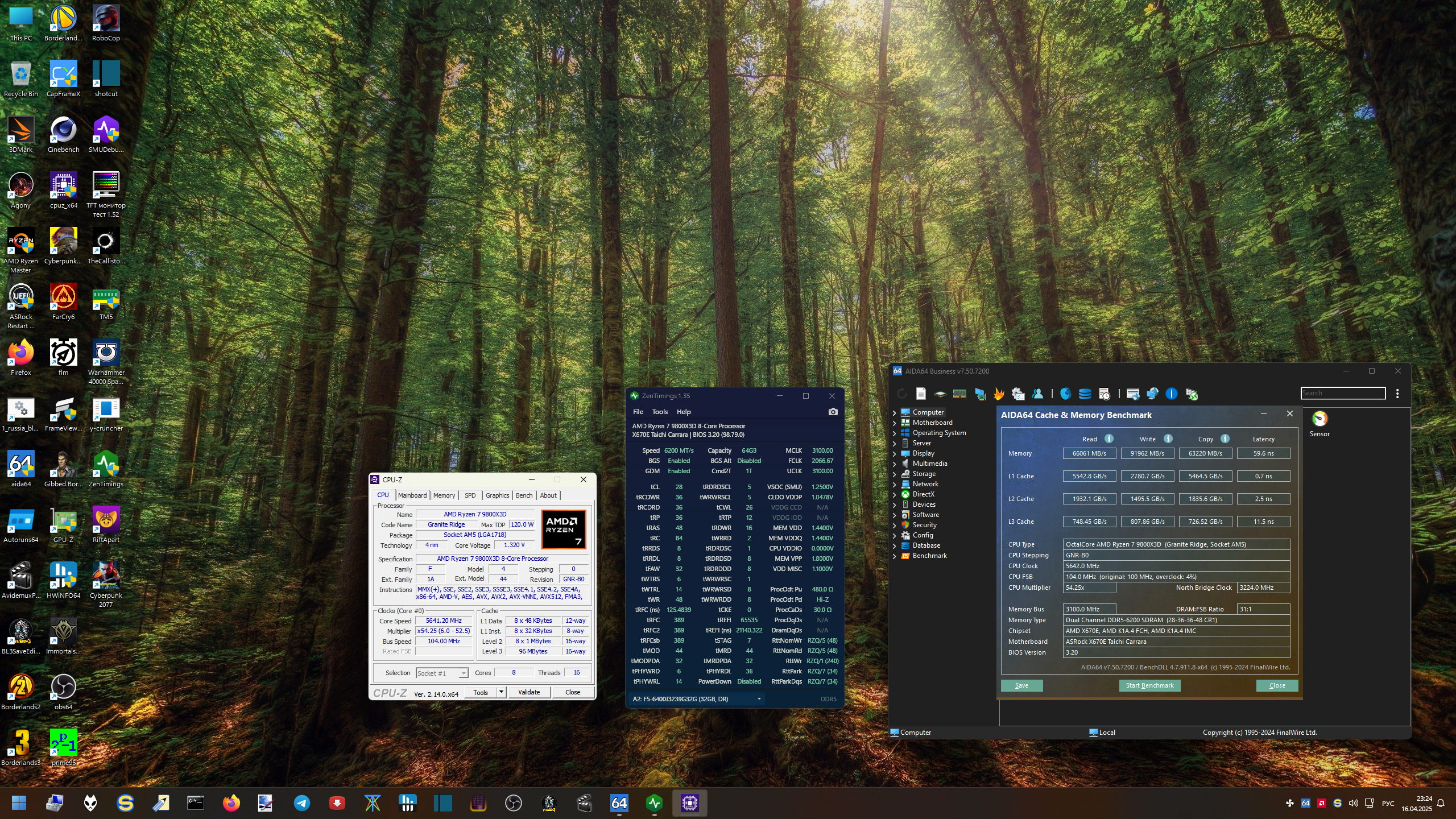Viewport: 1456px width, 819px height.
Task: Open the RAM module toolbar icon
Action: coord(959,394)
